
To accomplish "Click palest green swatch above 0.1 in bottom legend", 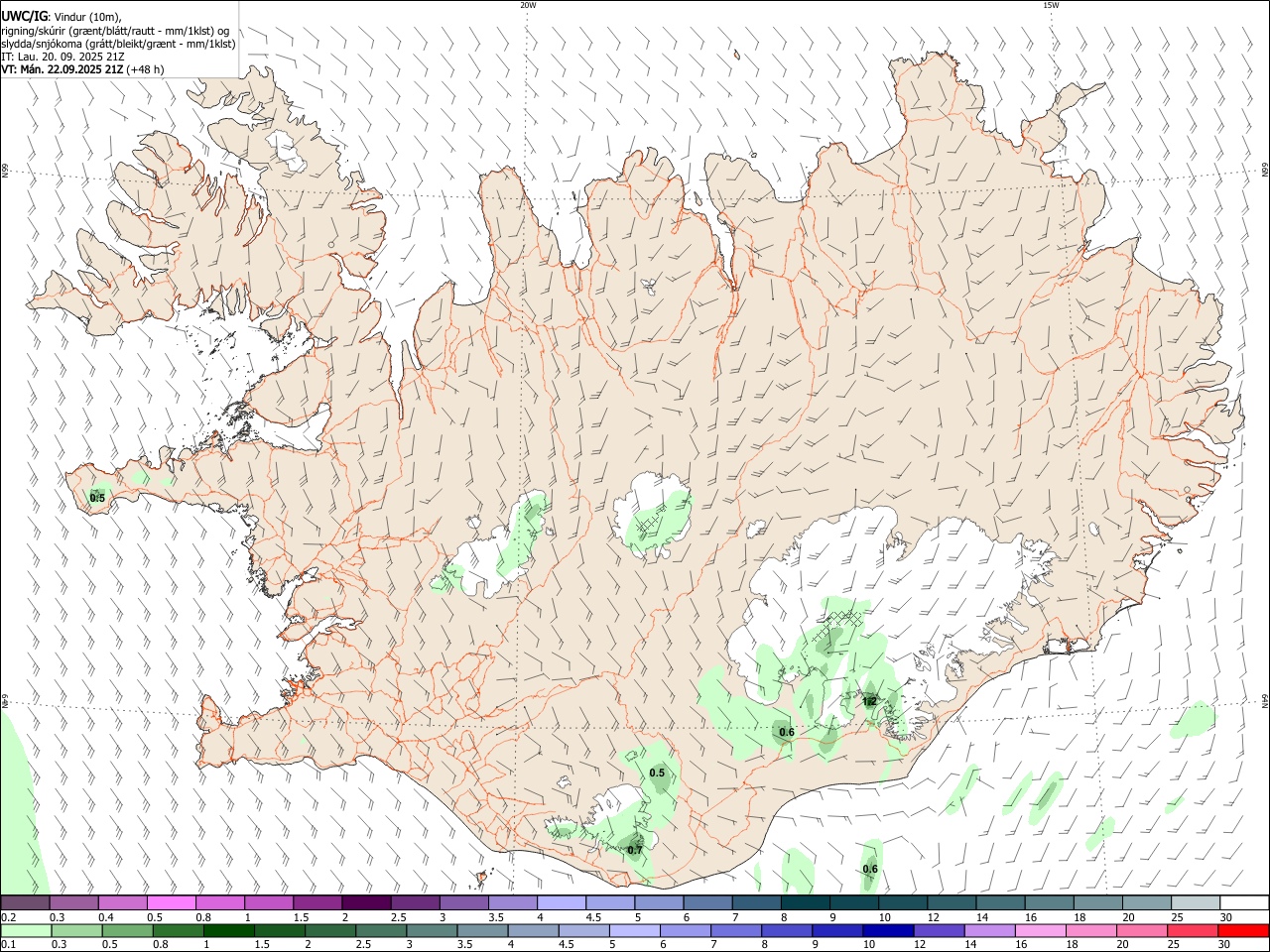I will click(26, 930).
